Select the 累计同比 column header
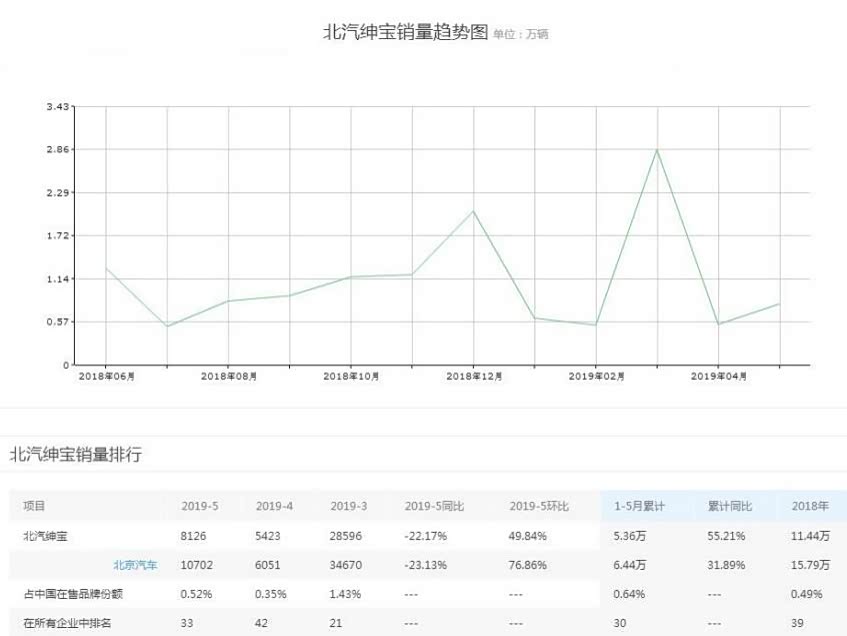The width and height of the screenshot is (847, 636). coord(729,507)
